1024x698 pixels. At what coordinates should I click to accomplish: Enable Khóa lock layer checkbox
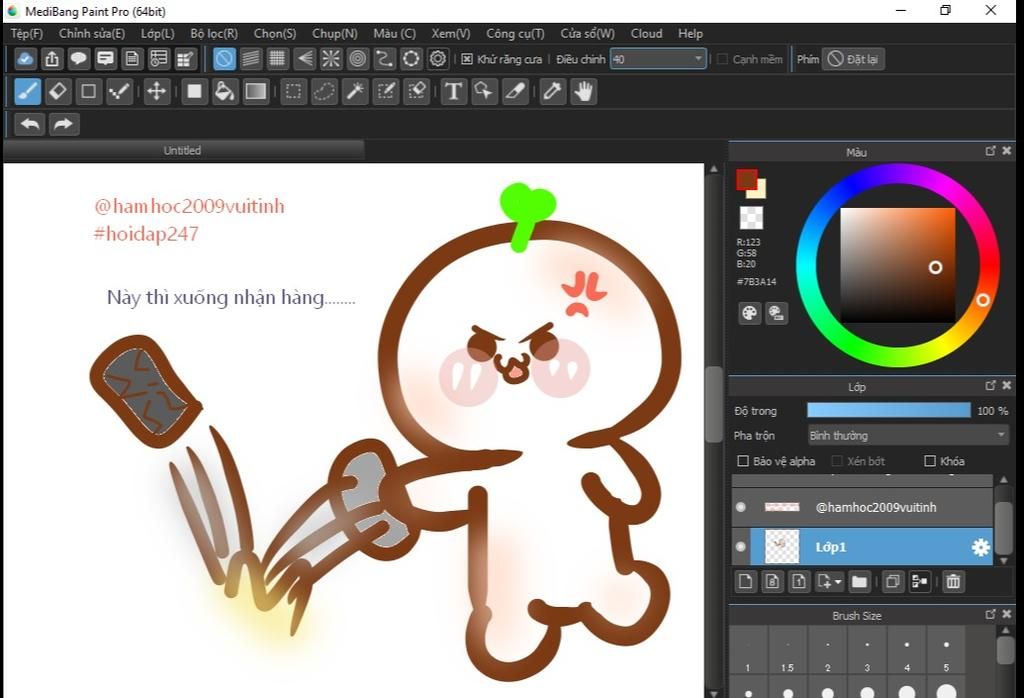click(930, 461)
